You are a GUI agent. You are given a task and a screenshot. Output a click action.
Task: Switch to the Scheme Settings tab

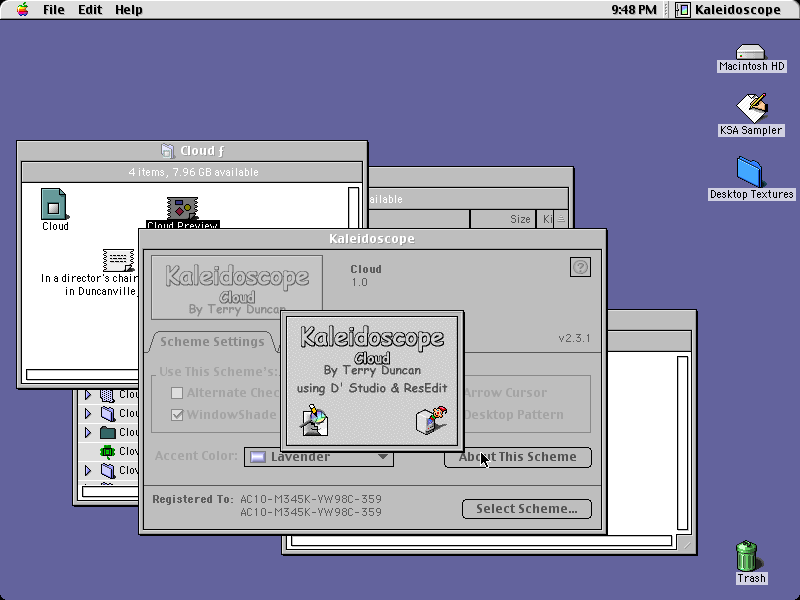point(212,341)
